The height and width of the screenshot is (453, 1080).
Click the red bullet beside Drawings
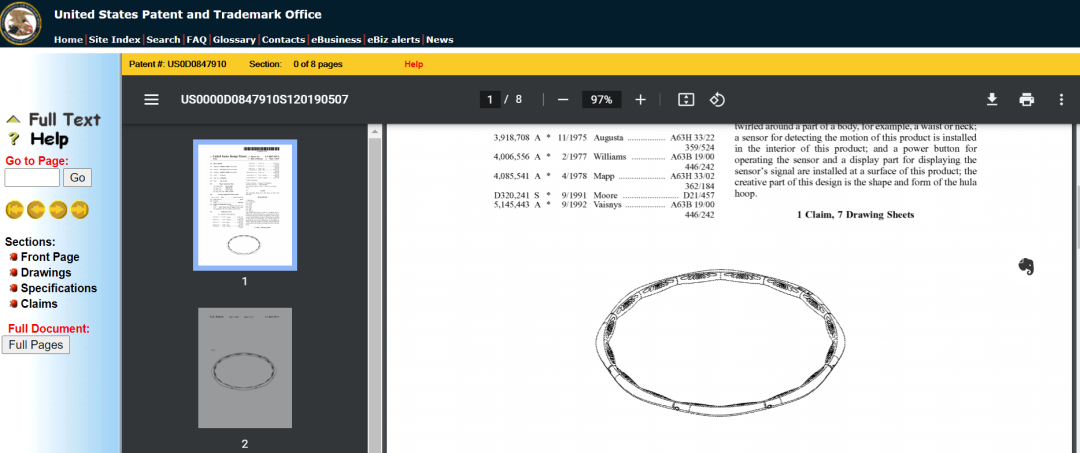(x=13, y=273)
